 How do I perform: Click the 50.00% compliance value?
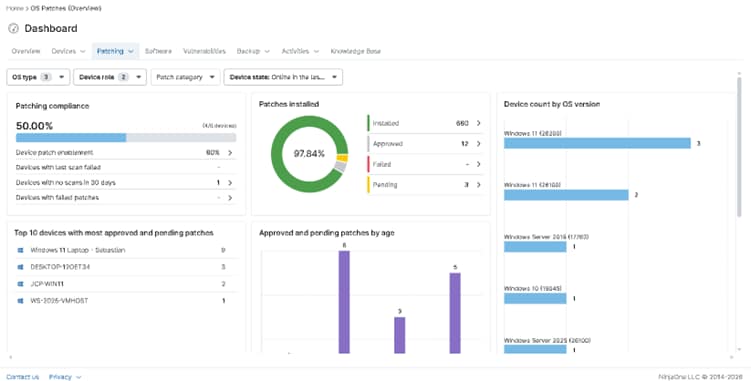(34, 126)
